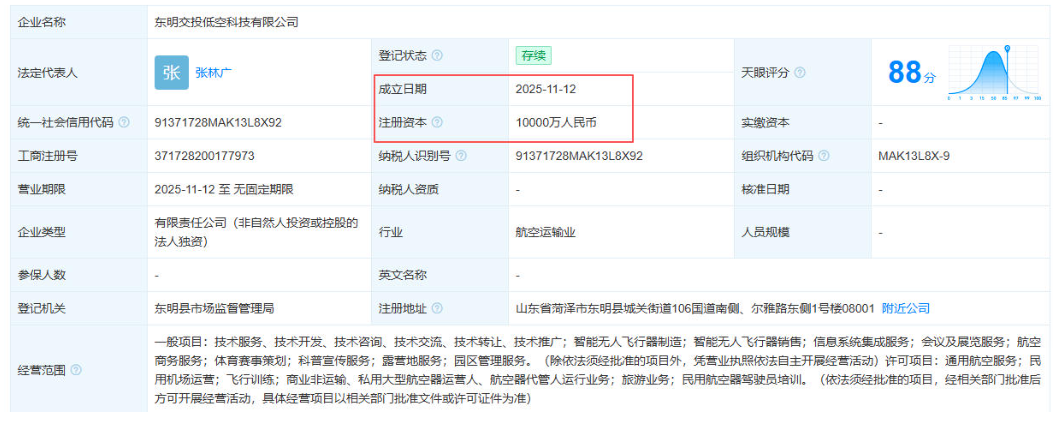Click the question mark next to 注册地址
Image resolution: width=1060 pixels, height=426 pixels.
(437, 308)
